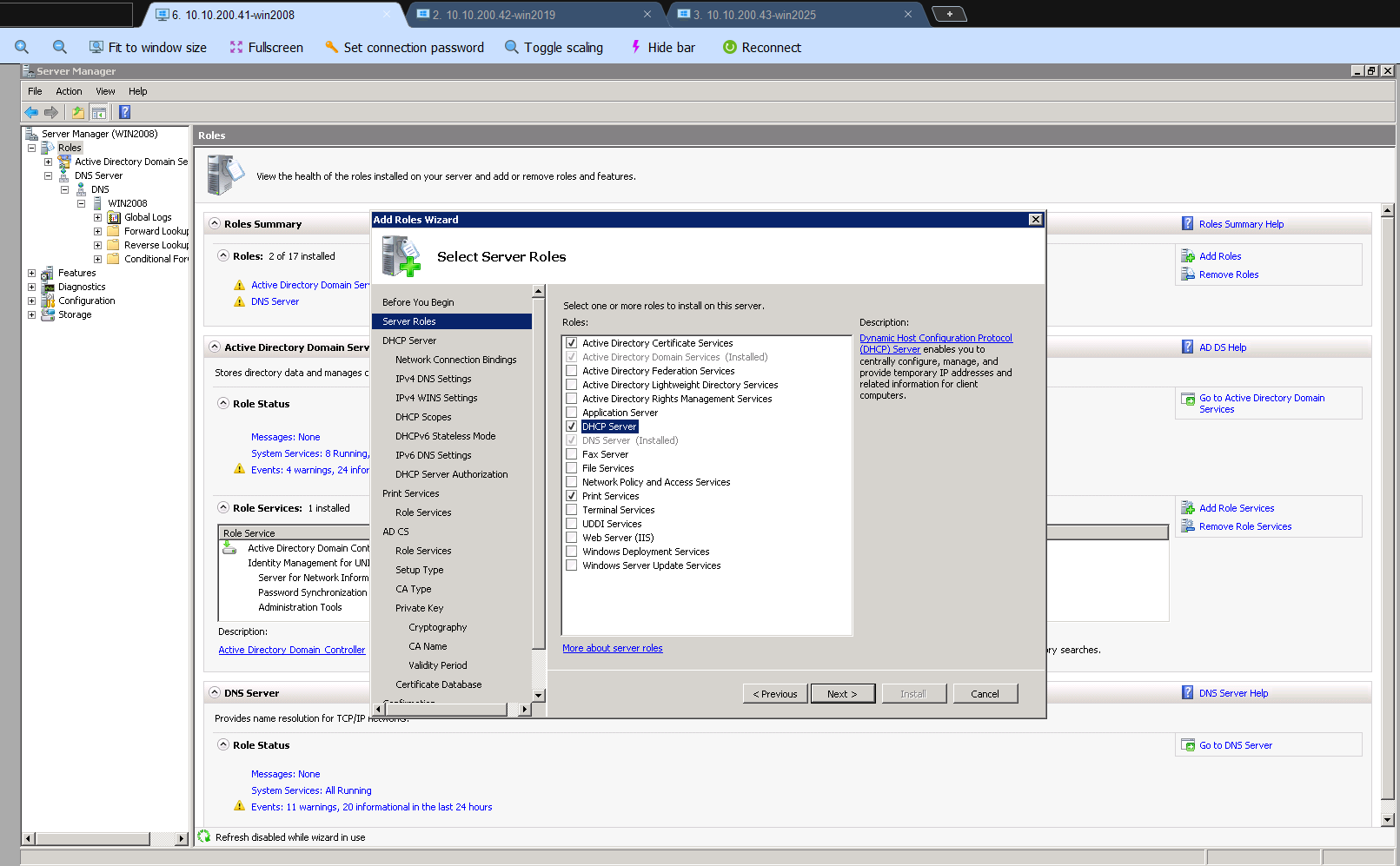The width and height of the screenshot is (1400, 866).
Task: Expand the Features tree node
Action: click(x=32, y=273)
